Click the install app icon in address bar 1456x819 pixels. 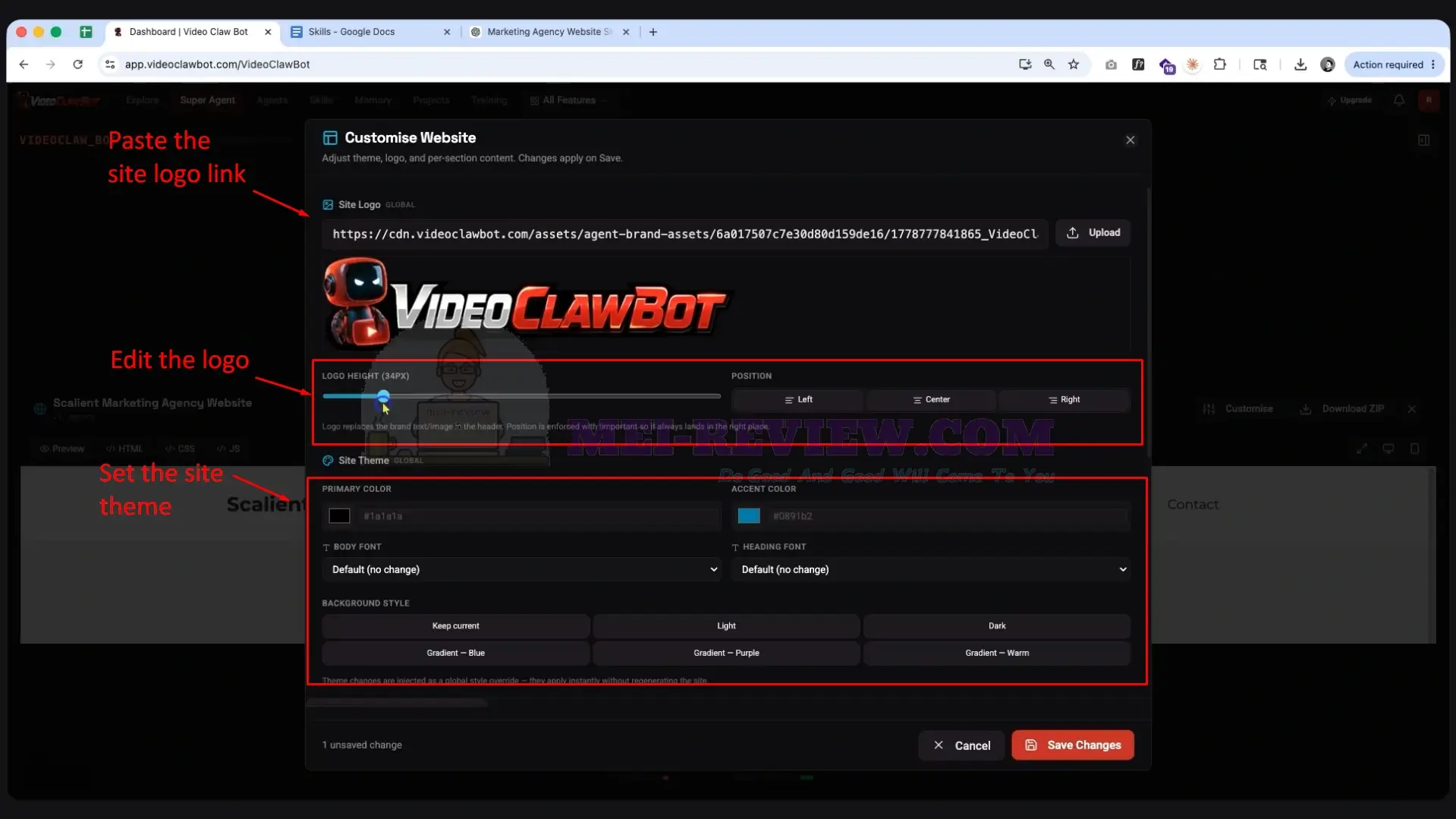(1025, 65)
